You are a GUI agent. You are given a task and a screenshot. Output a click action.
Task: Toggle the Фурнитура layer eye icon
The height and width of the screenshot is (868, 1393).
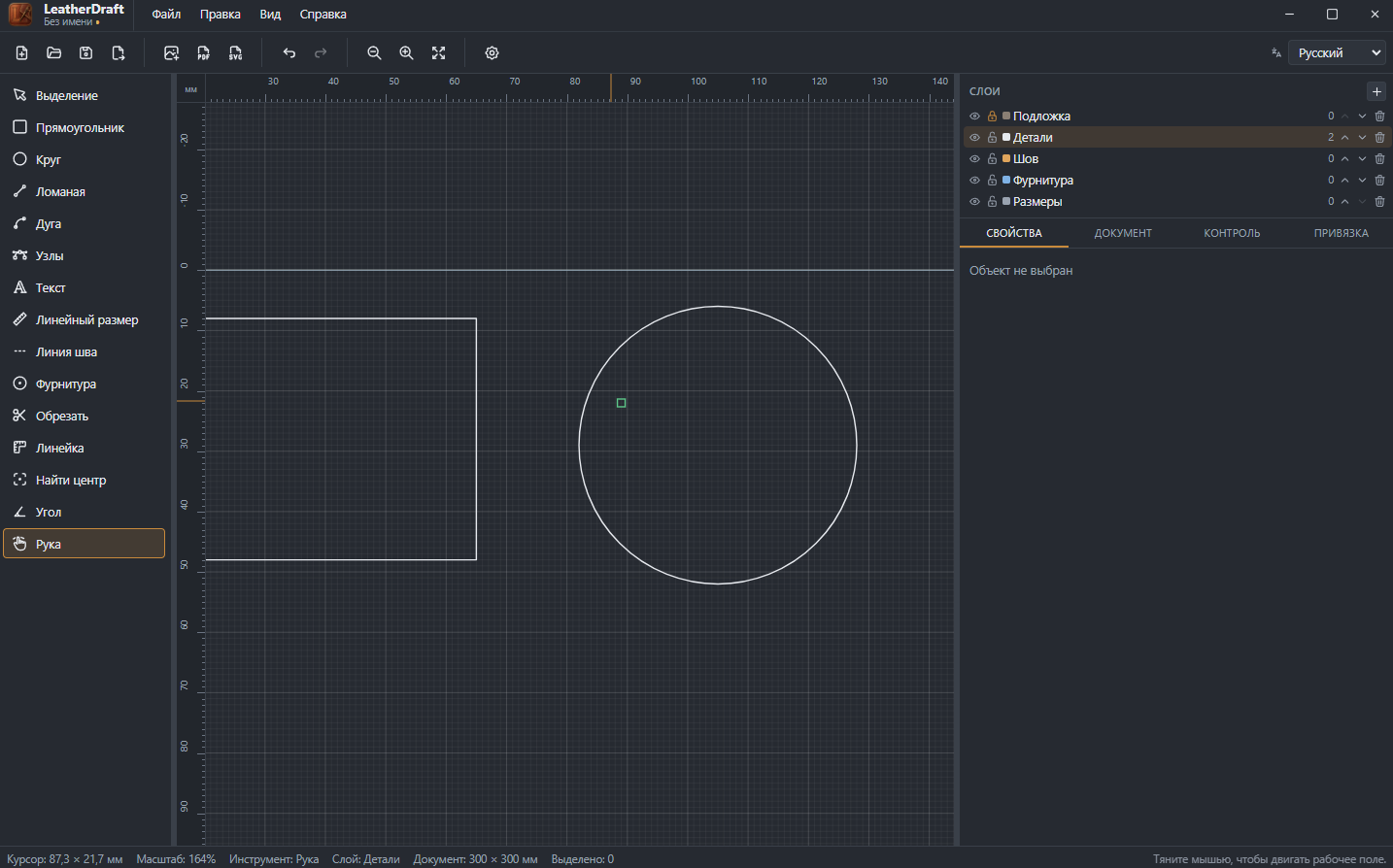click(975, 181)
